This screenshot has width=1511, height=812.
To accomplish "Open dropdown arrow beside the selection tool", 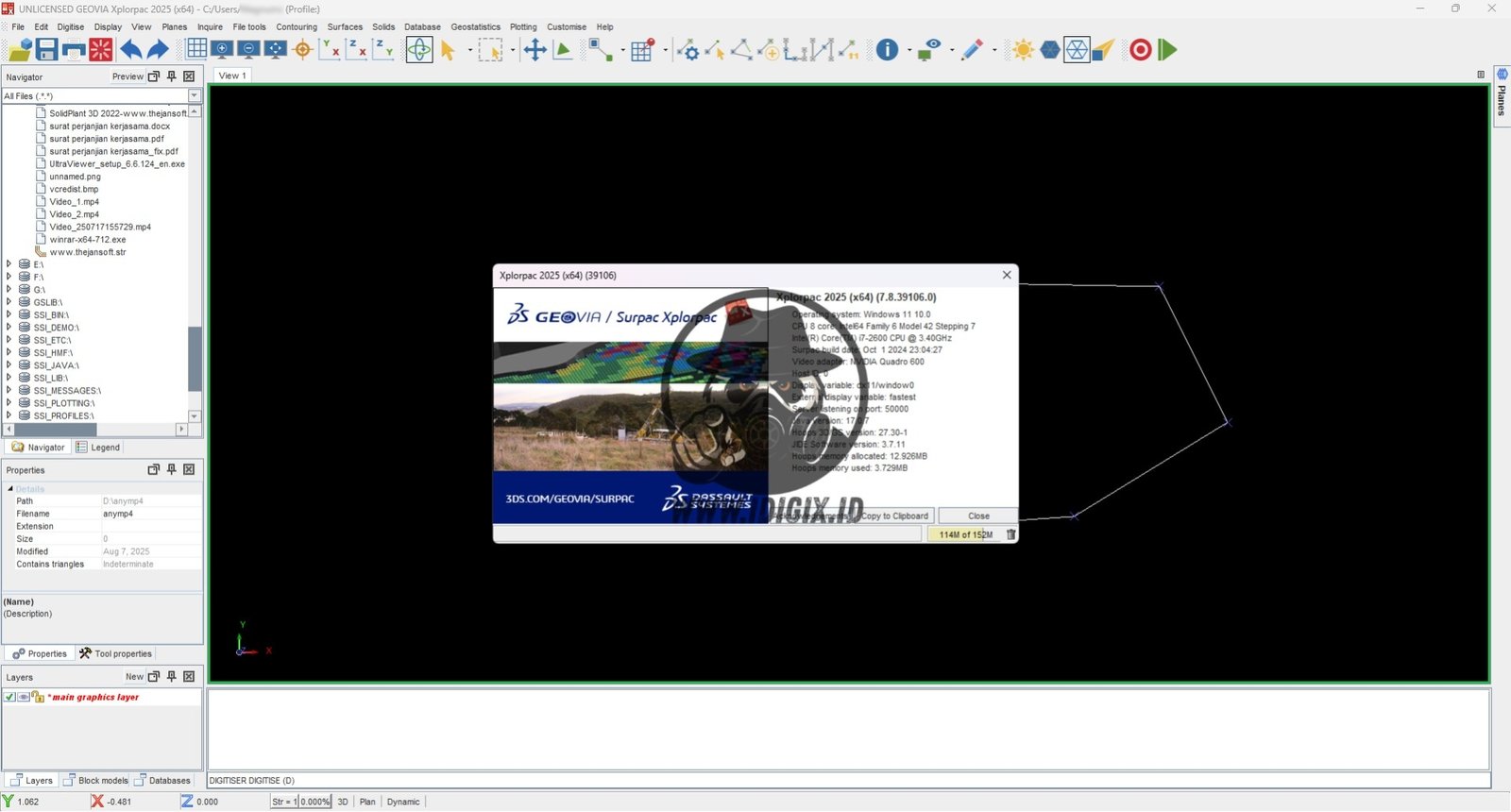I will (x=469, y=50).
